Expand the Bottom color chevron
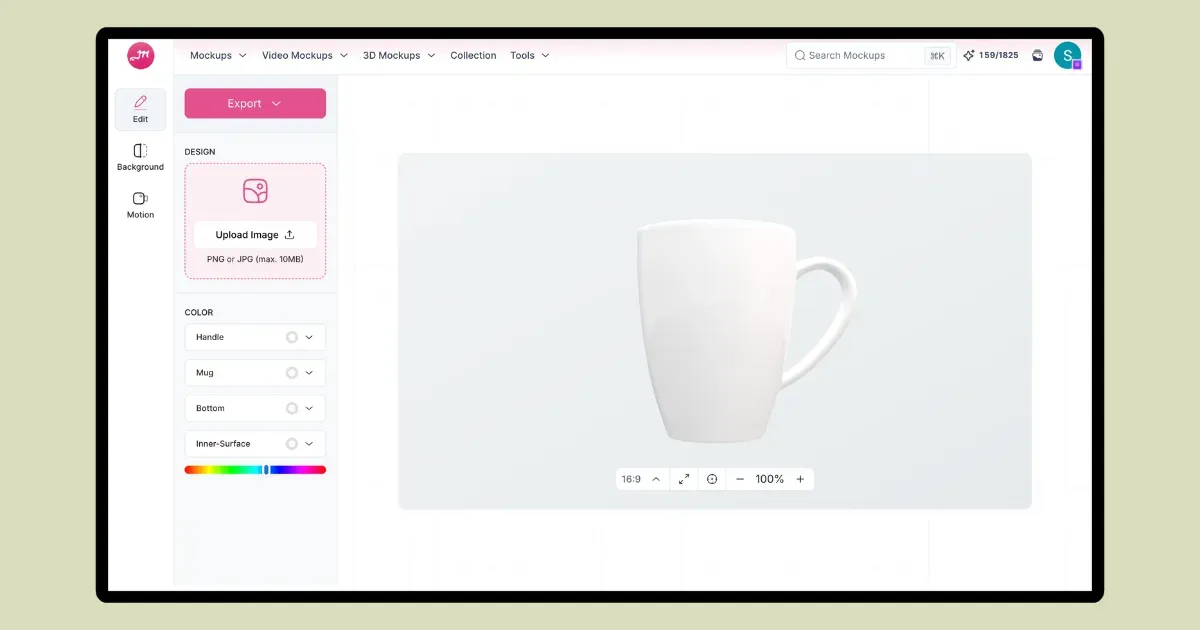Screen dimensions: 1200x630 (x=309, y=408)
